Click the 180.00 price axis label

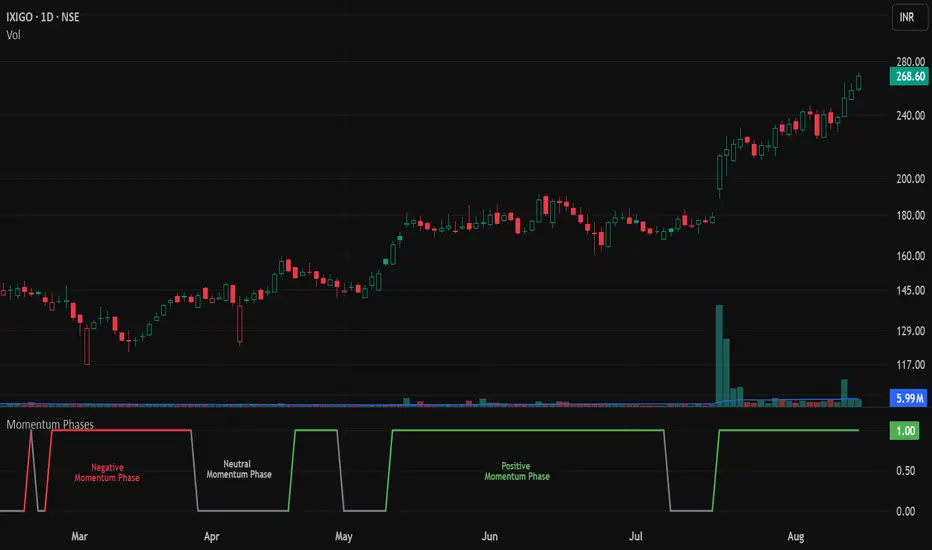point(910,215)
